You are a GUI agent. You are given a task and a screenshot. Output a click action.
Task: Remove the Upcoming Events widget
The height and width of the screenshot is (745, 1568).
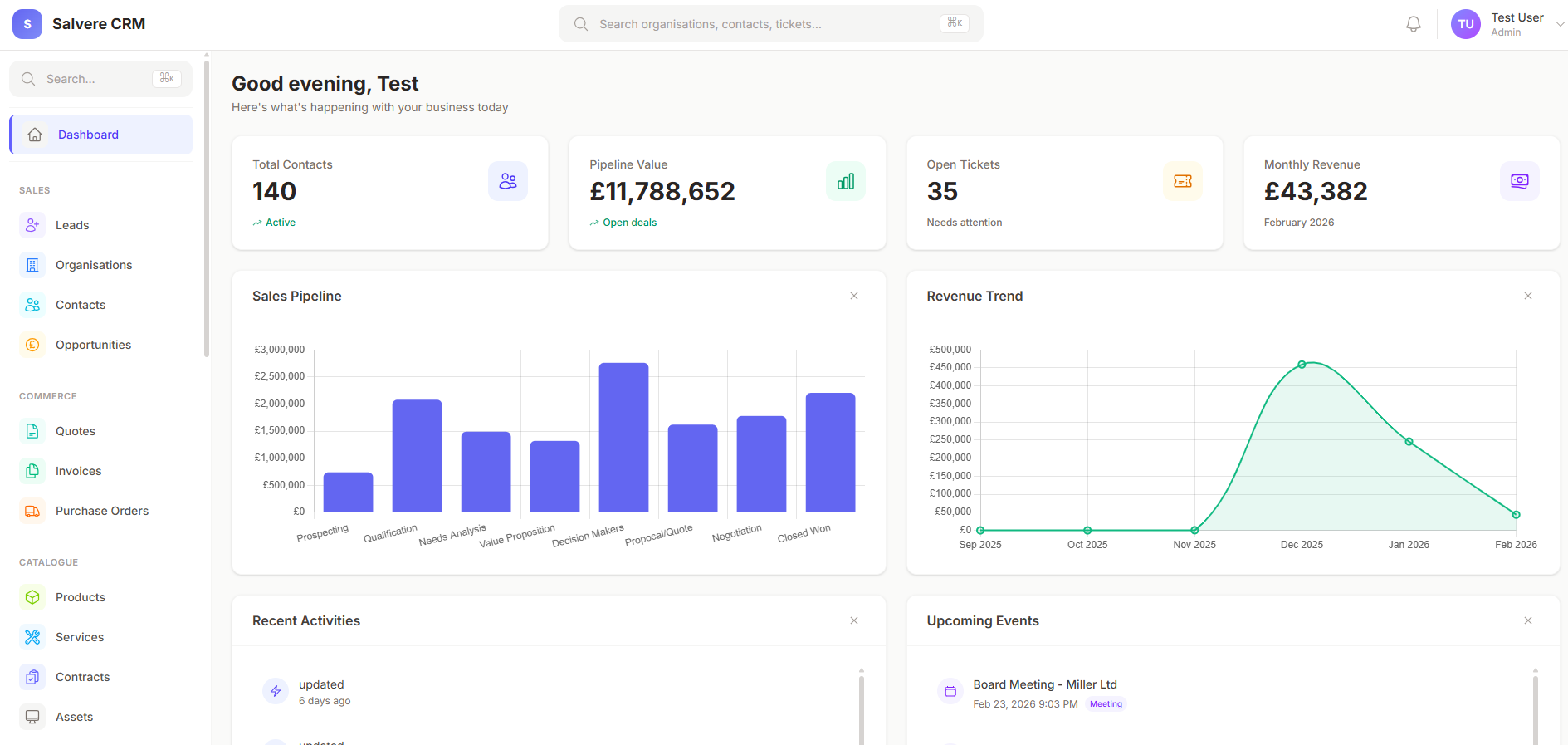point(1527,620)
